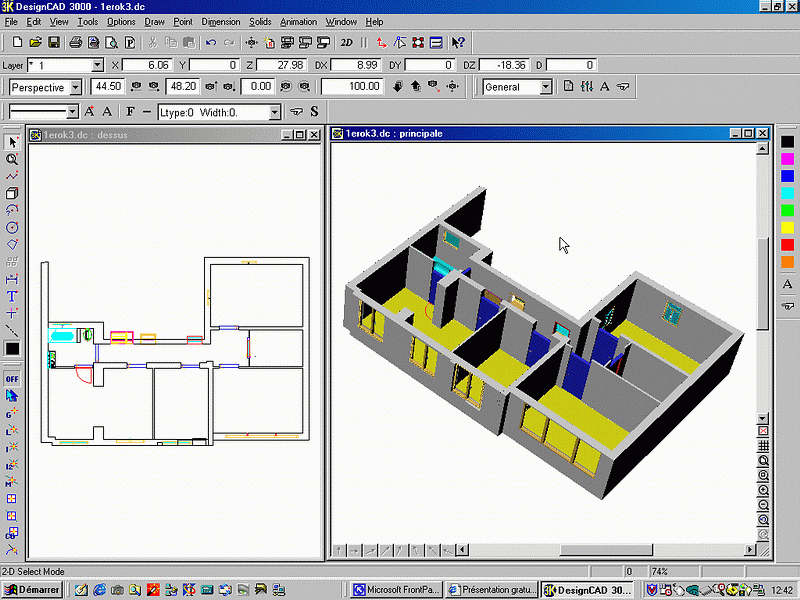
Task: Open the Animation menu
Action: click(298, 21)
